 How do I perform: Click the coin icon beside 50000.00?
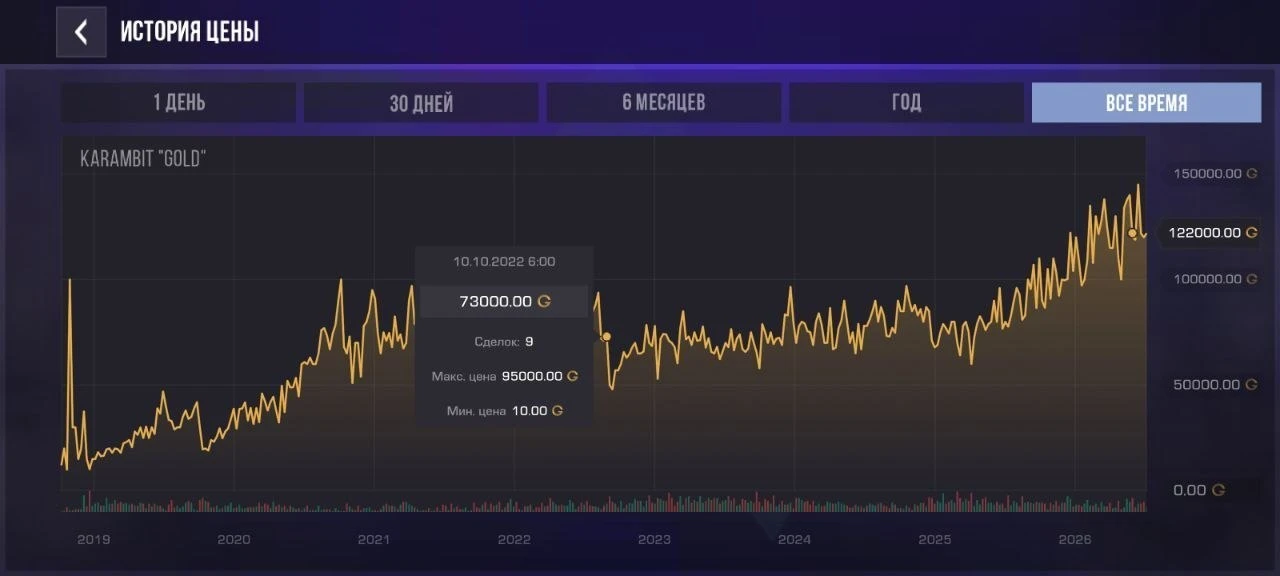tap(1250, 384)
